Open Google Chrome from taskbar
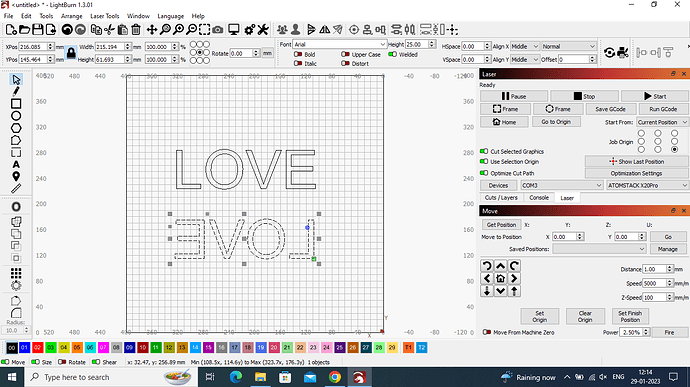The height and width of the screenshot is (387, 690). point(335,377)
